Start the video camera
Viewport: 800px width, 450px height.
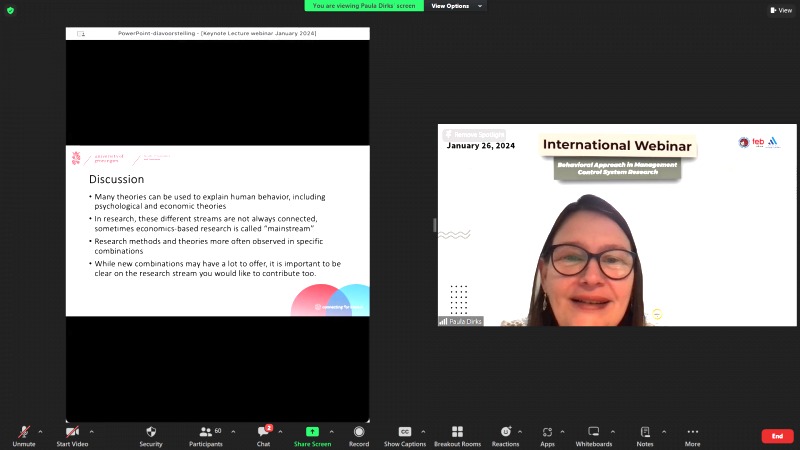(x=72, y=435)
